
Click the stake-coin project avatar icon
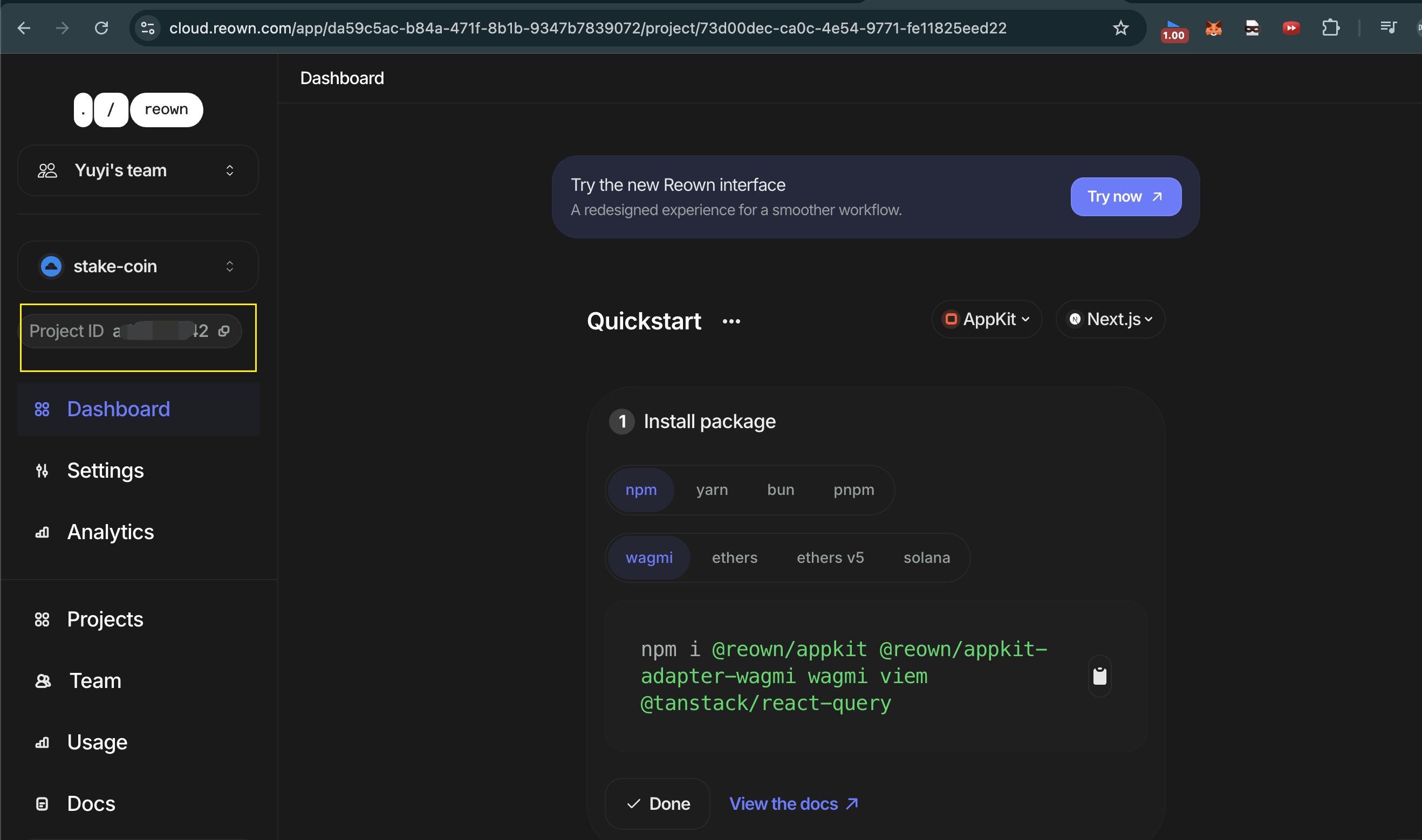pyautogui.click(x=51, y=266)
